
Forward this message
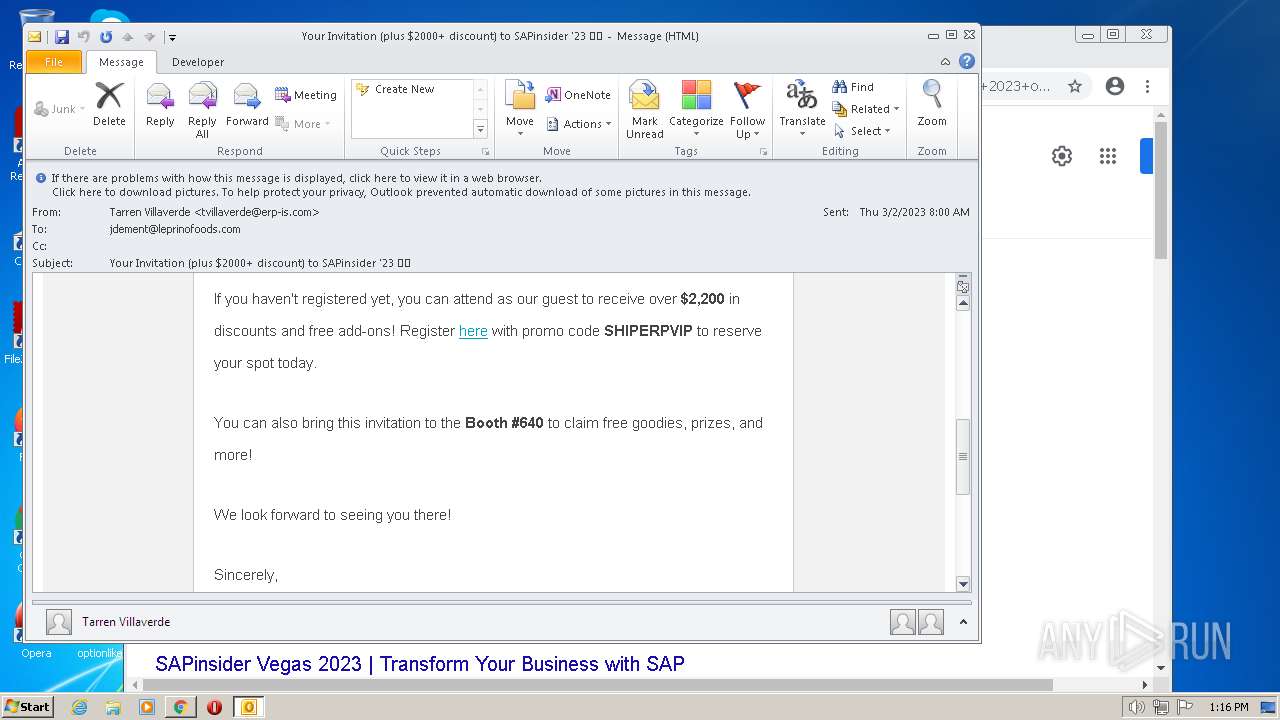point(246,104)
